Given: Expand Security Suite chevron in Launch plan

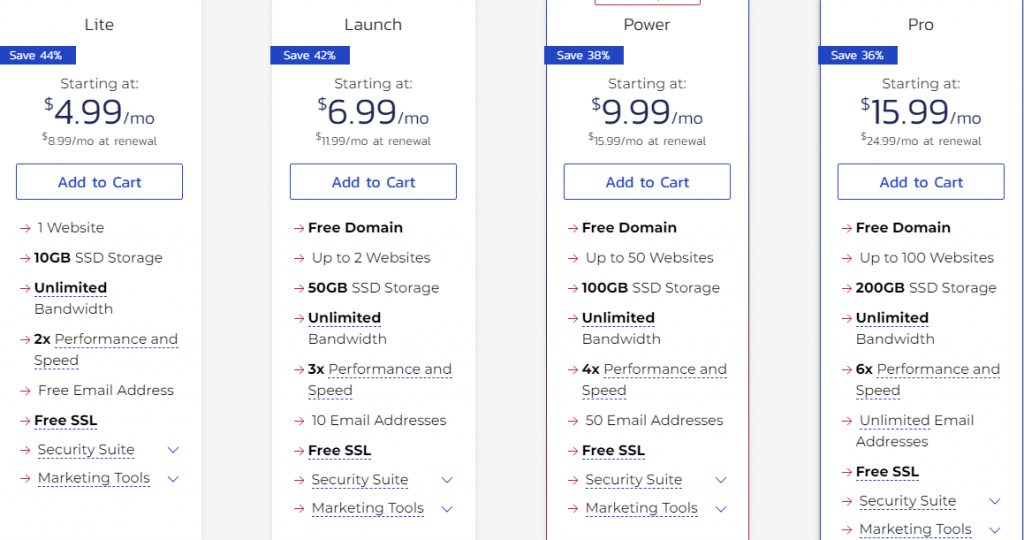Looking at the screenshot, I should [x=447, y=480].
